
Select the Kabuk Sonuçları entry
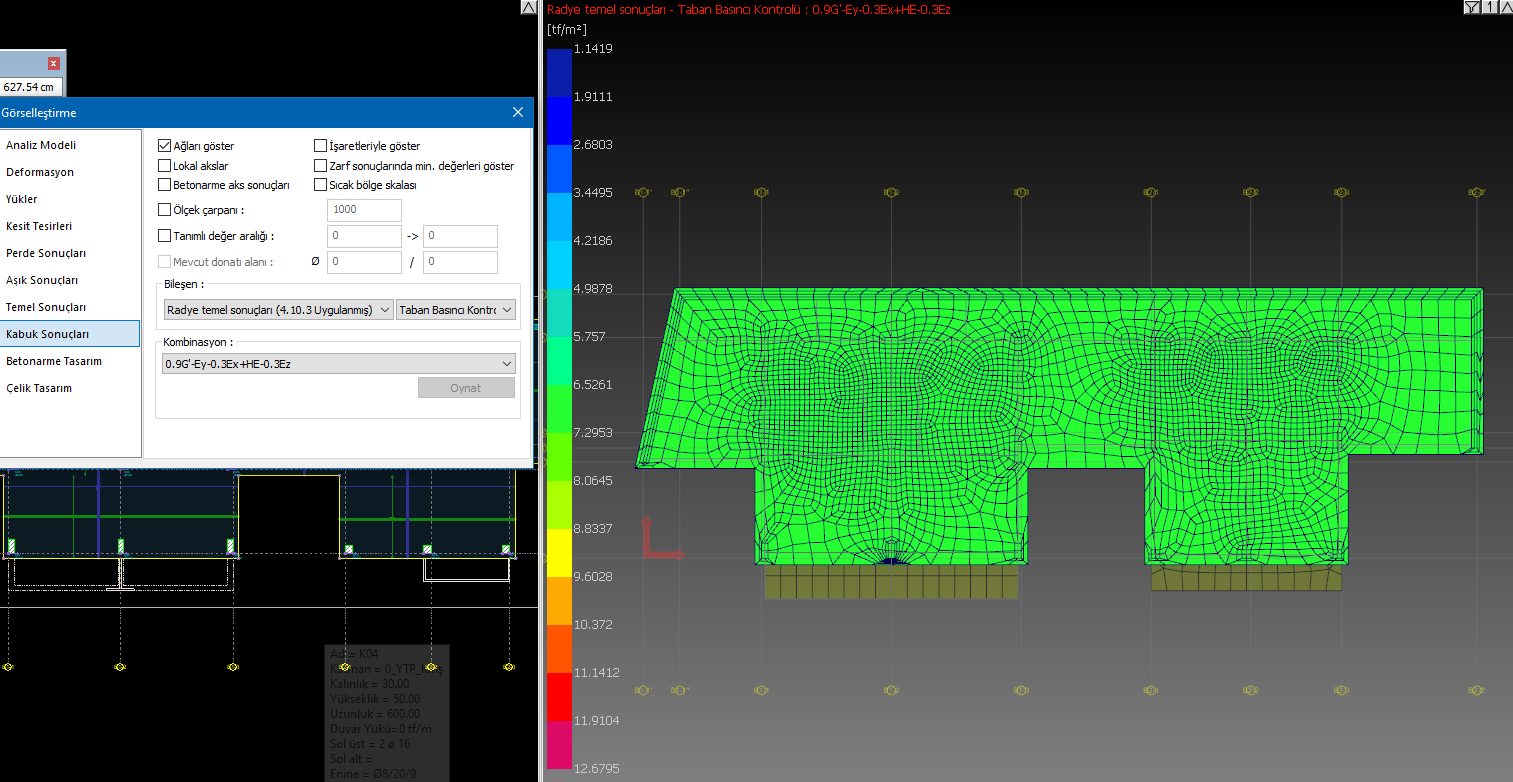click(70, 334)
